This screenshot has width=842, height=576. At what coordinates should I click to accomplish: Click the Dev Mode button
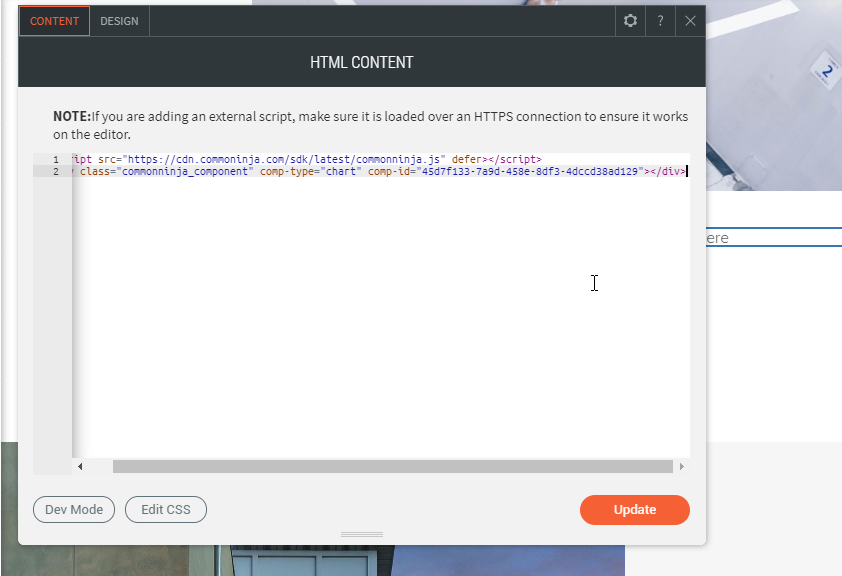(74, 509)
